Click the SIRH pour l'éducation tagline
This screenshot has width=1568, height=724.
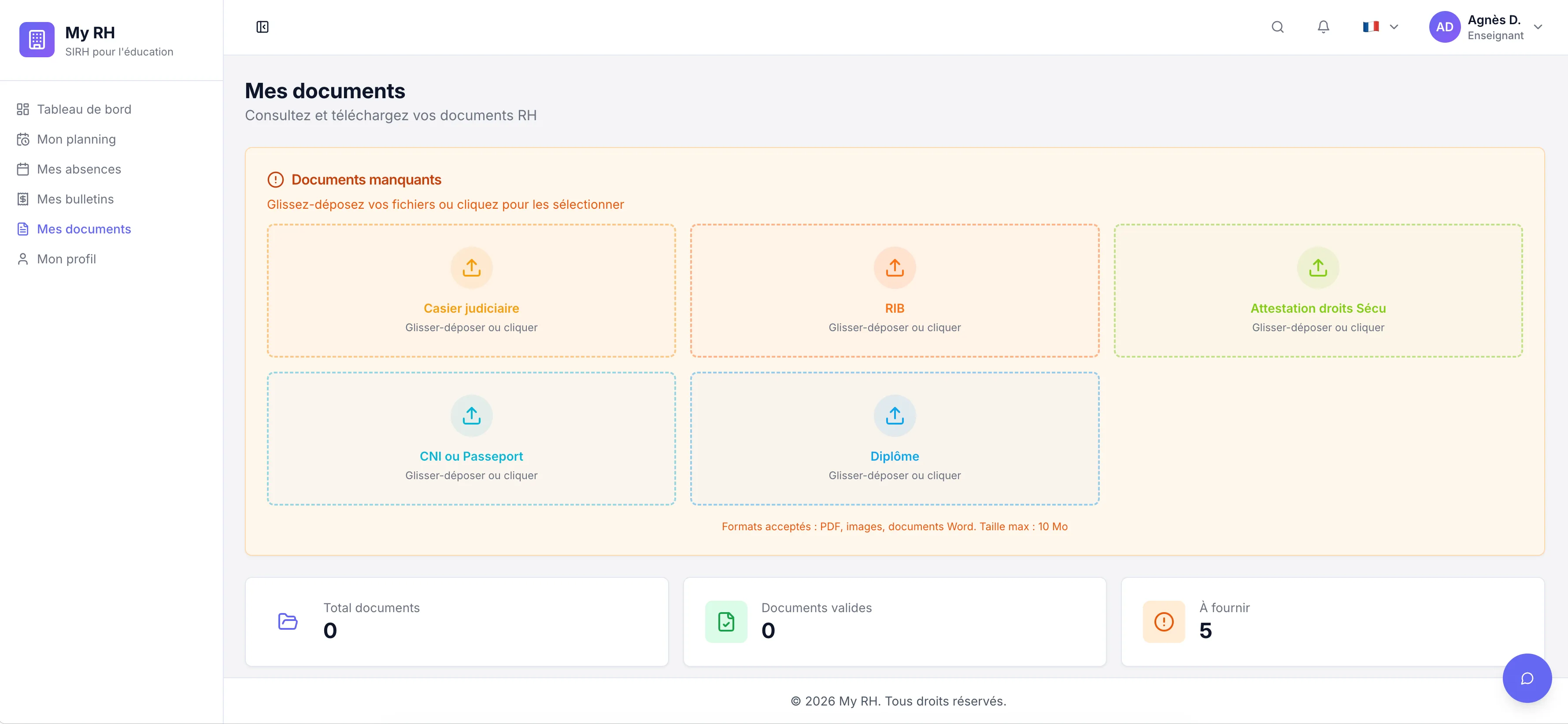click(119, 52)
